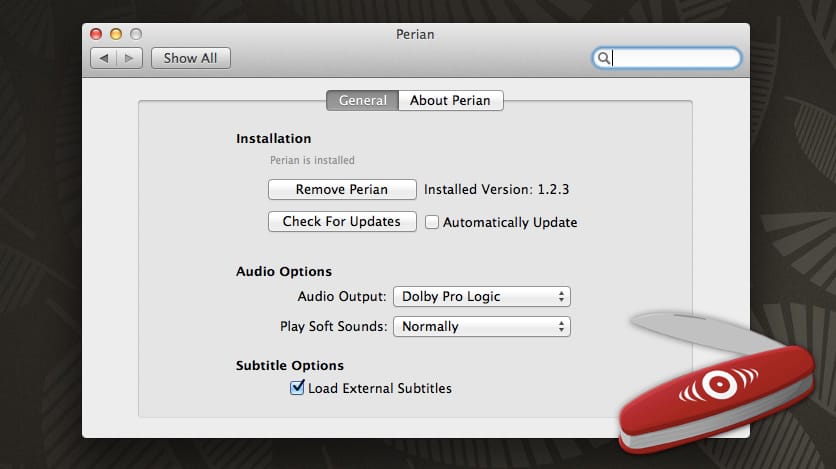Minimize window with the yellow button
This screenshot has width=836, height=469.
[116, 34]
